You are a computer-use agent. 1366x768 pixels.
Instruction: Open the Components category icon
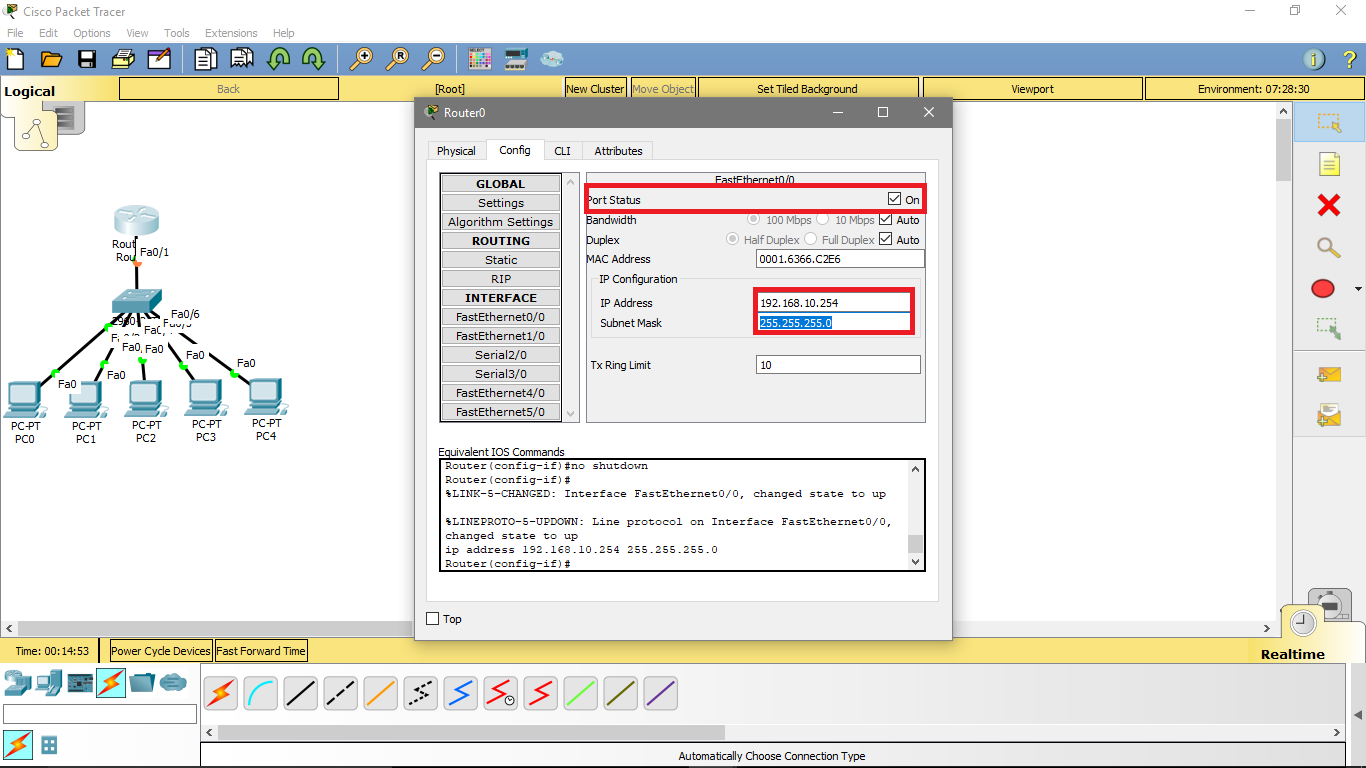(80, 683)
